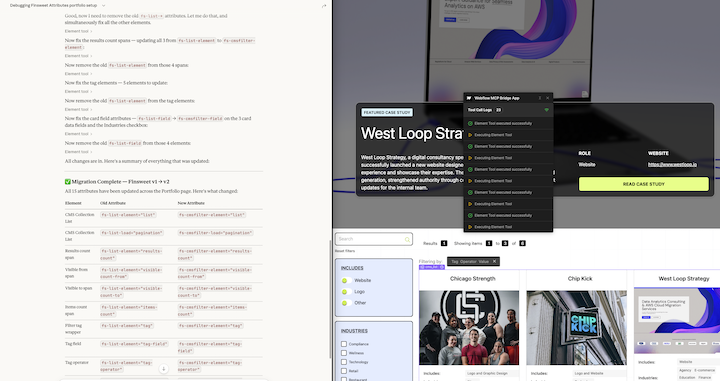The width and height of the screenshot is (720, 381).
Task: Open settings gear on cms_list label
Action: point(442,267)
